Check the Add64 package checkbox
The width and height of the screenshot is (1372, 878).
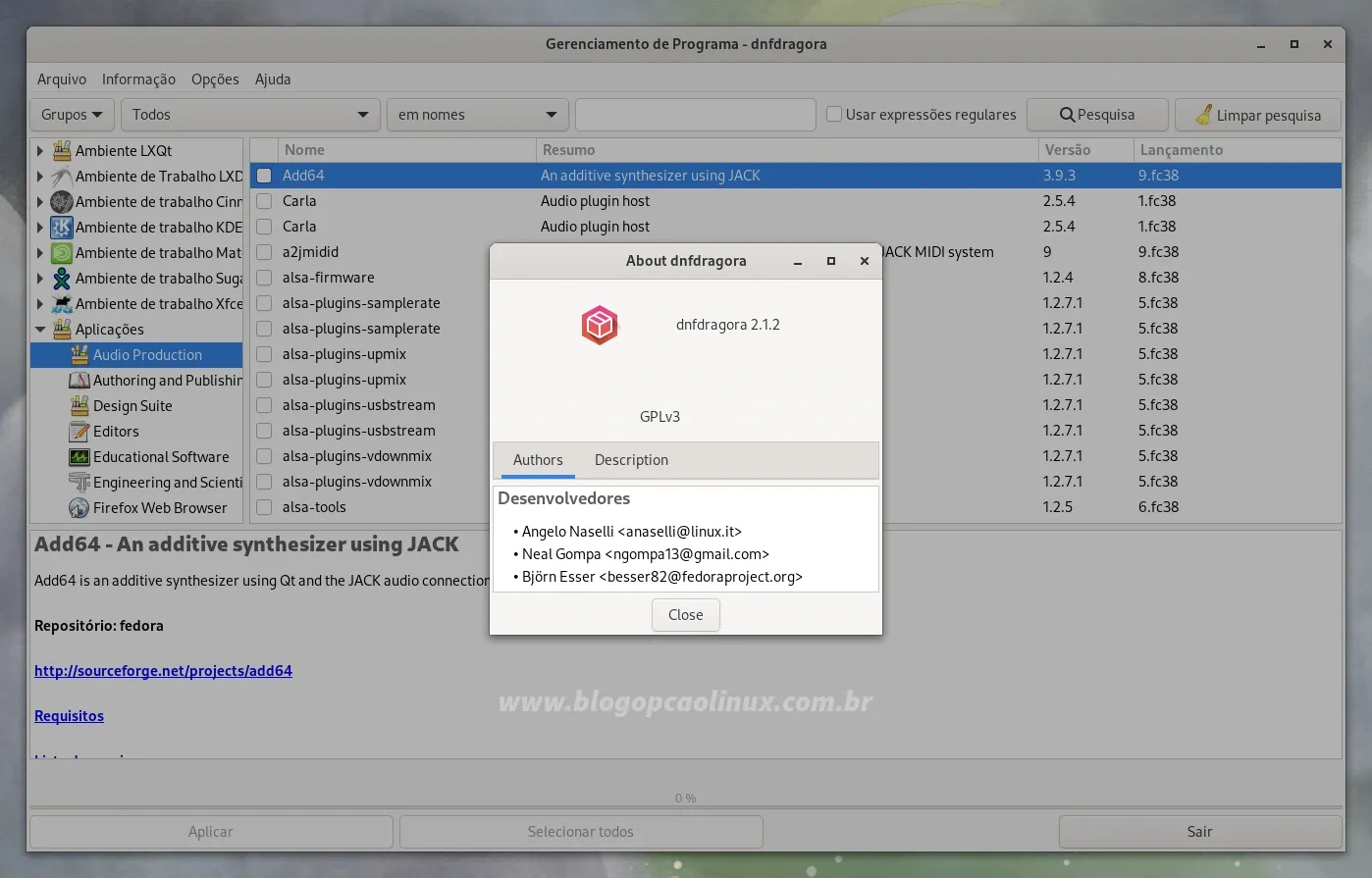(x=264, y=176)
